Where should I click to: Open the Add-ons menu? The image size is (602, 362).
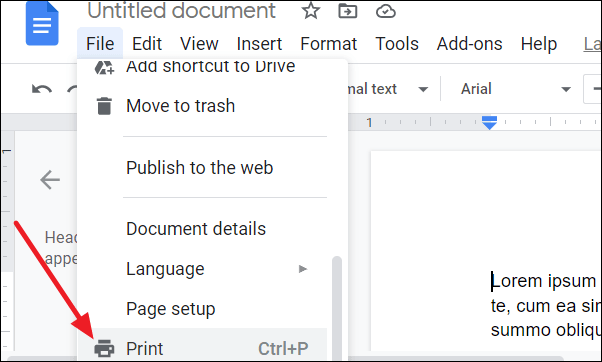click(470, 43)
